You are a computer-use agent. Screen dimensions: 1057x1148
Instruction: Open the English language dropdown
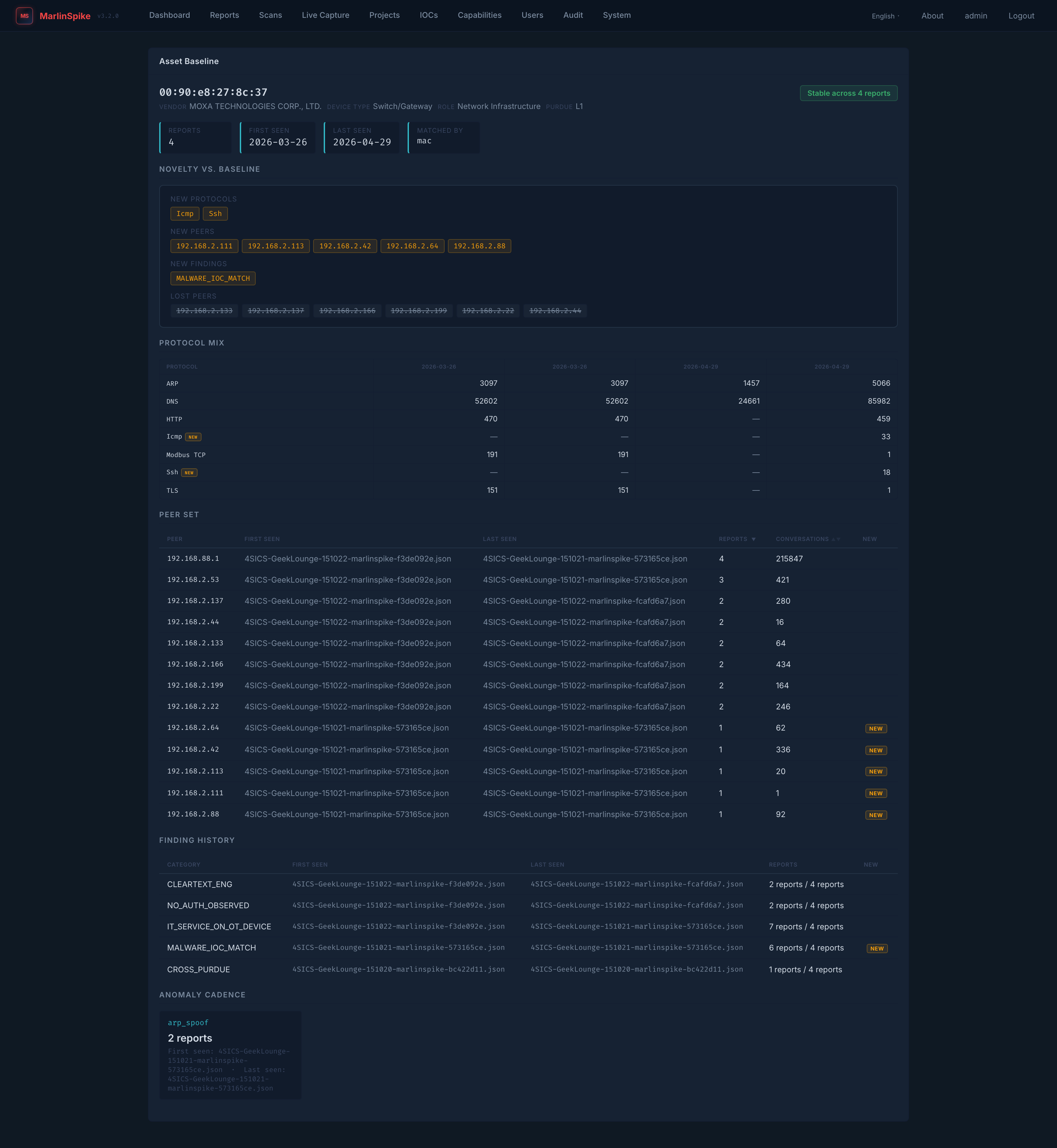[x=885, y=16]
